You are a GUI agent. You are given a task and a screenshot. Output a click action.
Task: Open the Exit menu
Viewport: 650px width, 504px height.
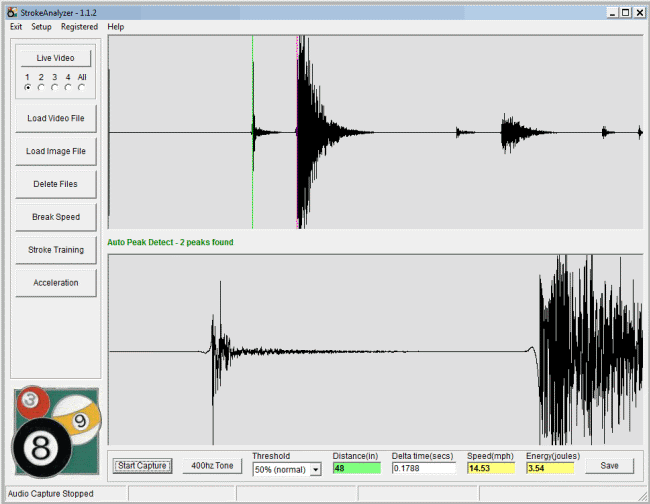(15, 27)
